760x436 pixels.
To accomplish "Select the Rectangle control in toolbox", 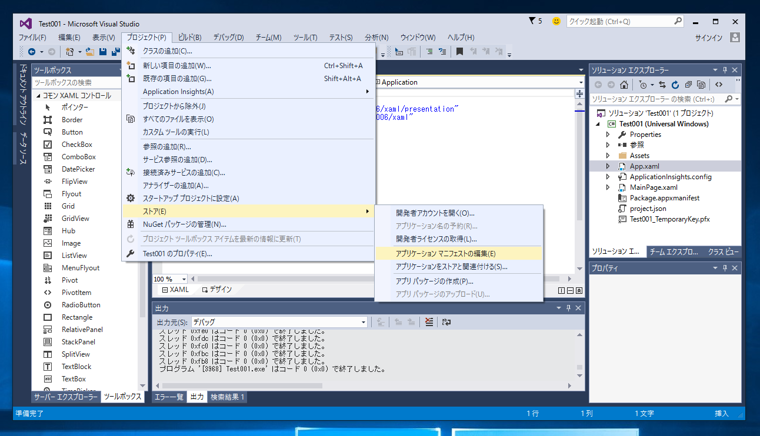I will pos(77,317).
